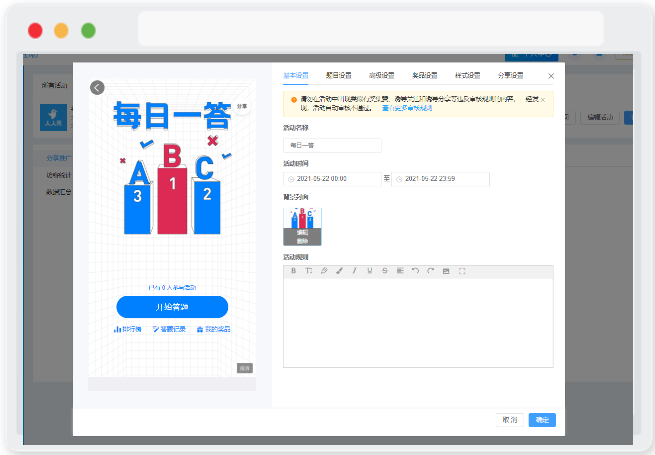Image resolution: width=655 pixels, height=455 pixels.
Task: Click inside the activity rules text area
Action: [x=418, y=323]
